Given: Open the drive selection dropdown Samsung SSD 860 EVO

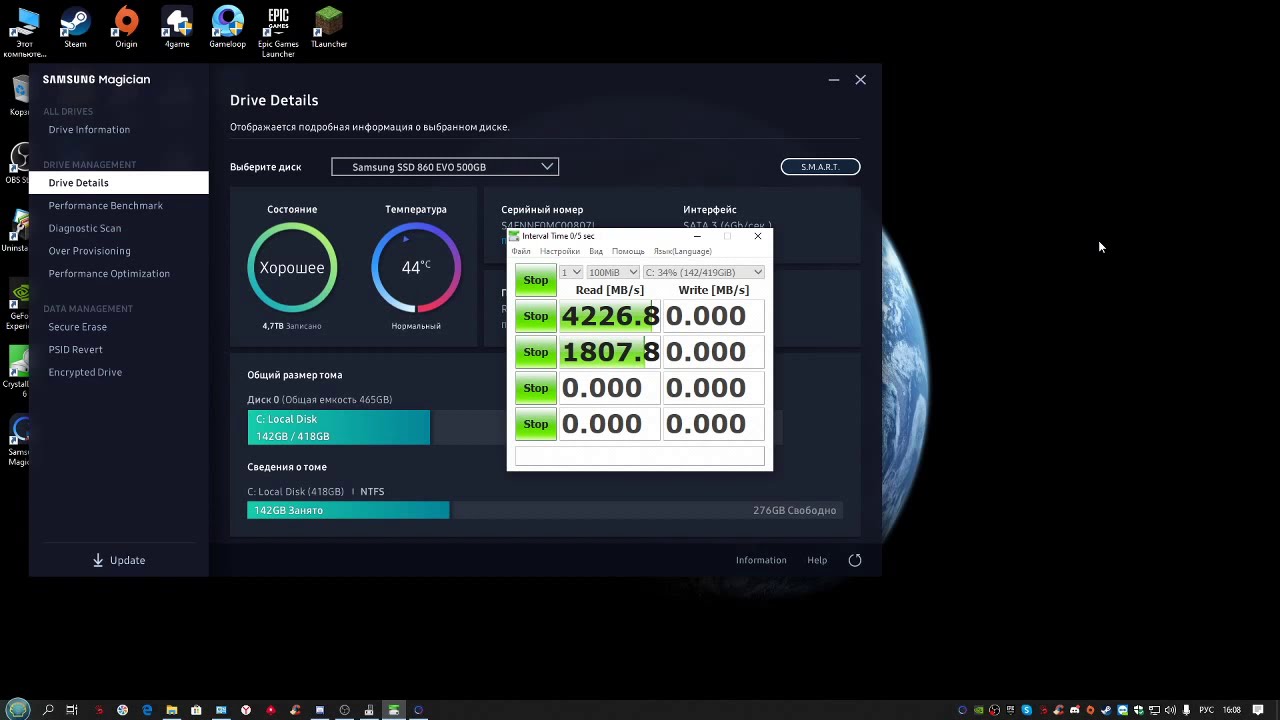Looking at the screenshot, I should [445, 167].
